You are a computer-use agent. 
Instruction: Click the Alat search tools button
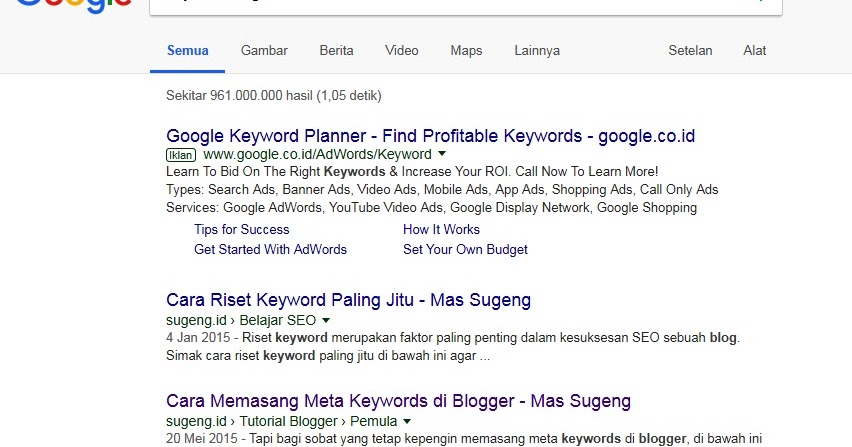(755, 51)
